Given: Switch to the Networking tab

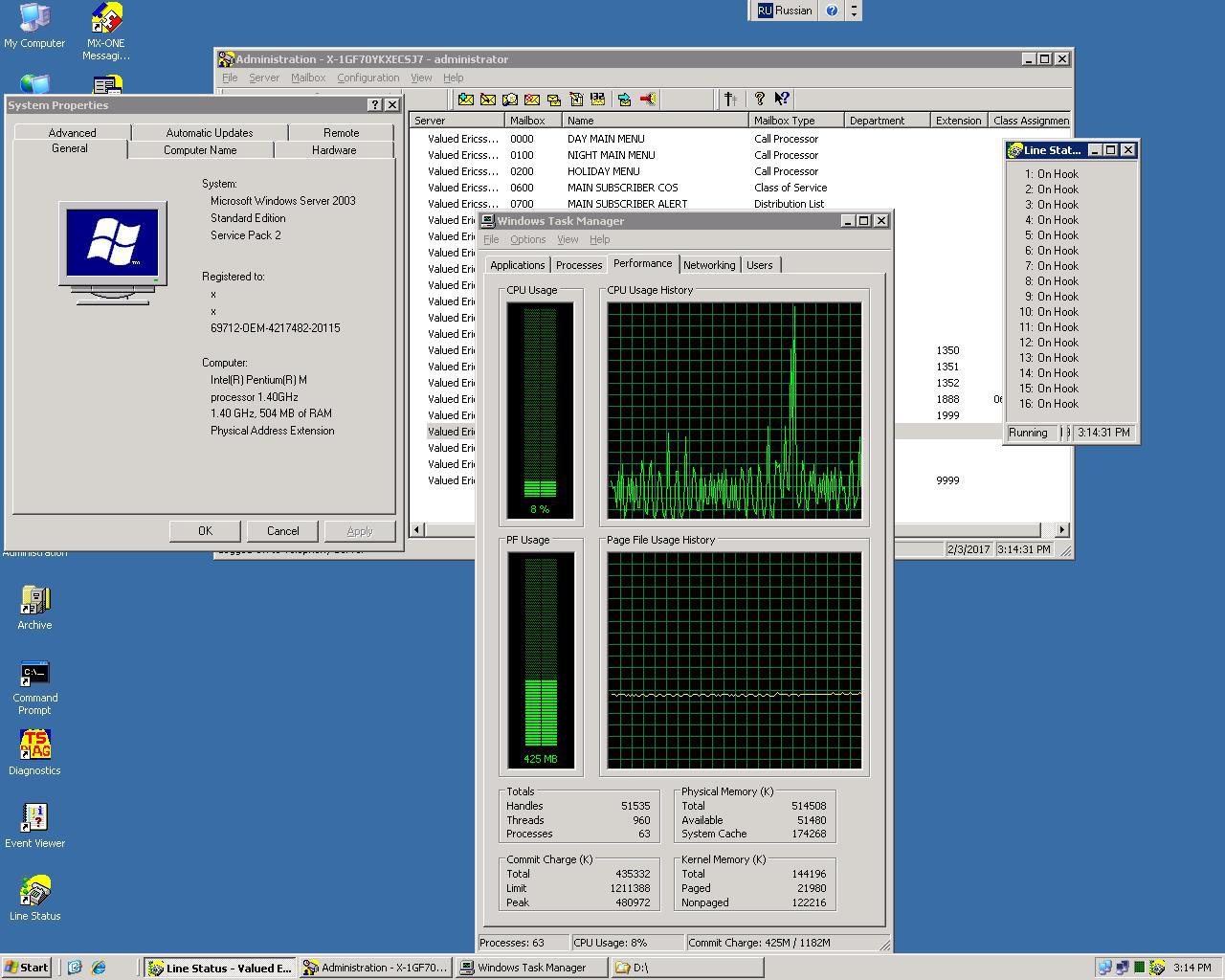Looking at the screenshot, I should [709, 265].
